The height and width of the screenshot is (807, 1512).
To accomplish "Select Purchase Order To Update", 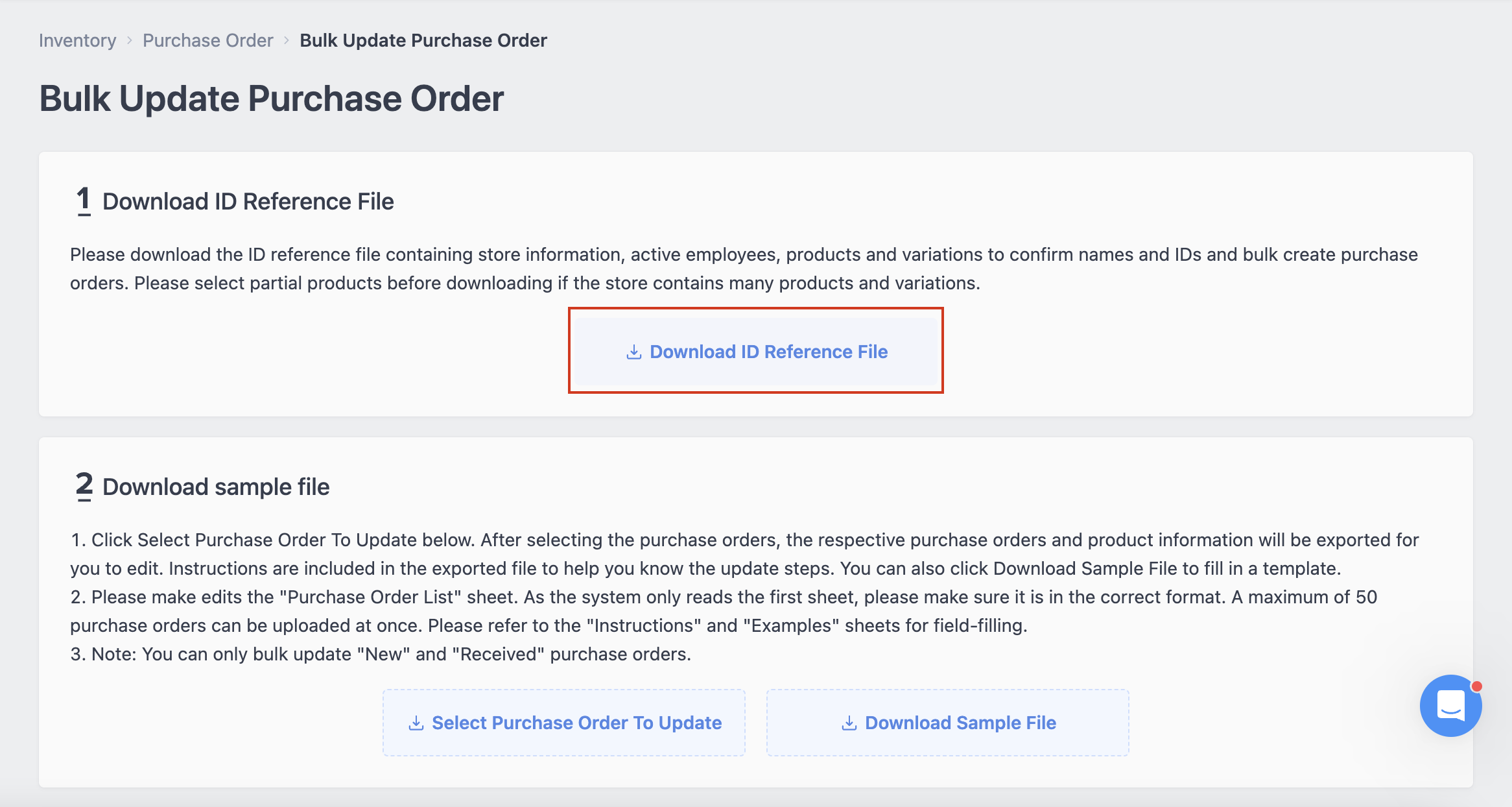I will pyautogui.click(x=564, y=722).
